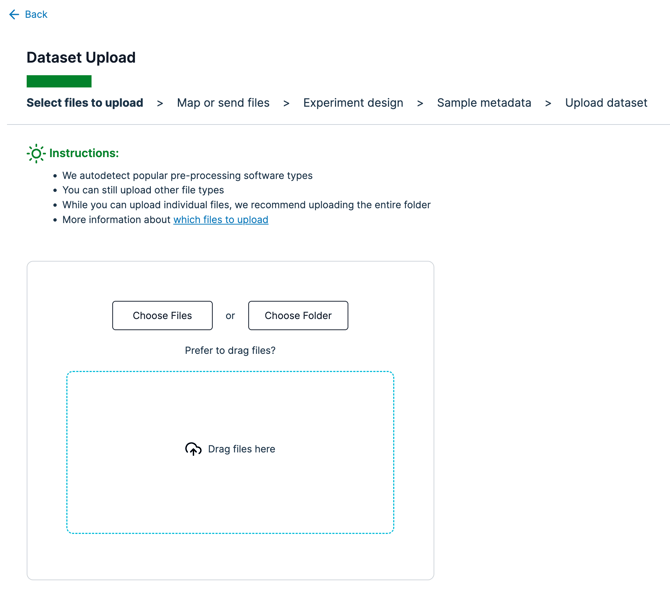Click the back arrow icon
This screenshot has width=670, height=601.
pyautogui.click(x=14, y=15)
